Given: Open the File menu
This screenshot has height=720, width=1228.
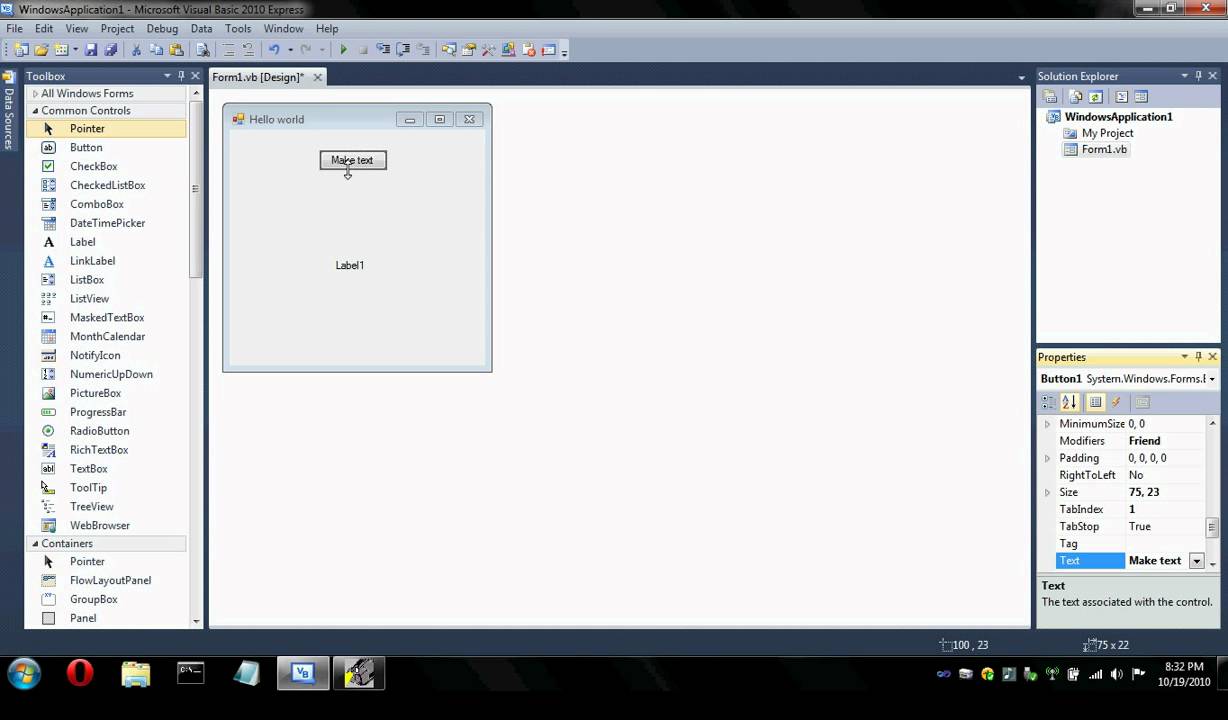Looking at the screenshot, I should click(x=14, y=28).
